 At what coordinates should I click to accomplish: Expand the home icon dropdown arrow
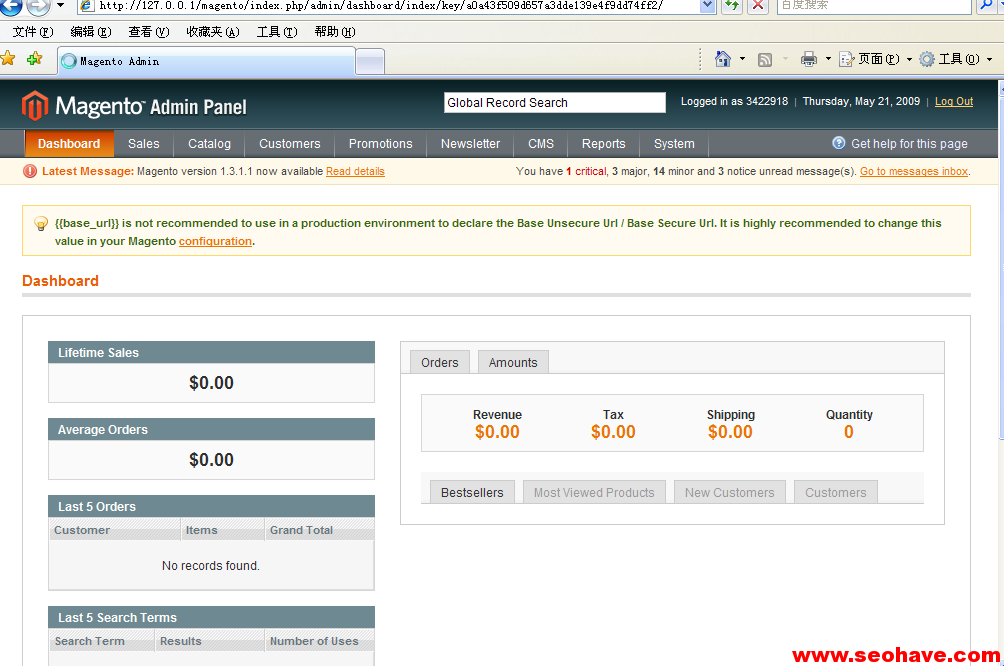tap(742, 59)
